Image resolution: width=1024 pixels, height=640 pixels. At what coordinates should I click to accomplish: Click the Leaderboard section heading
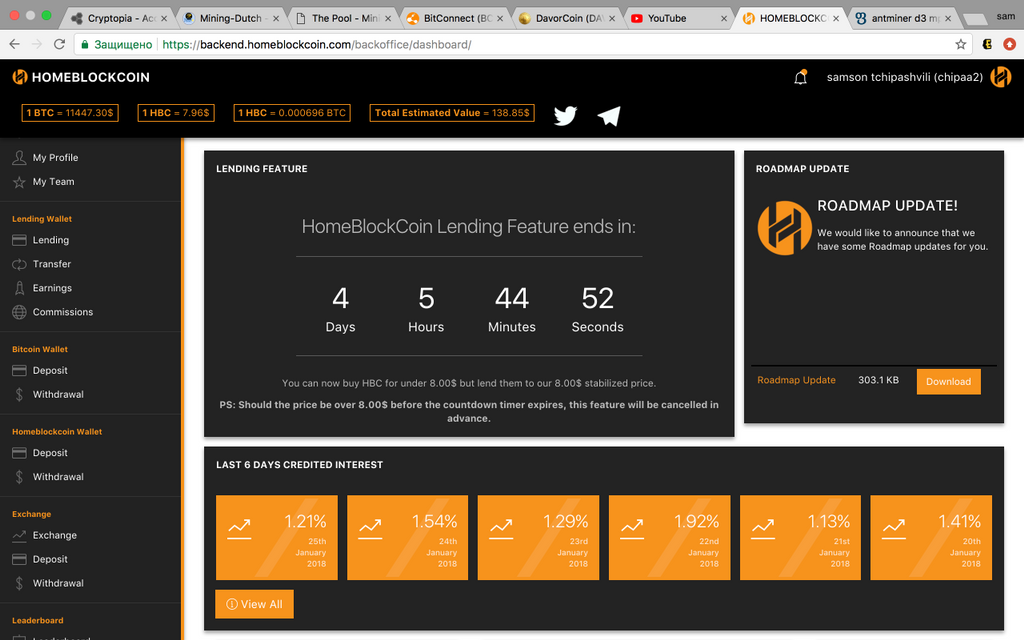(x=38, y=620)
